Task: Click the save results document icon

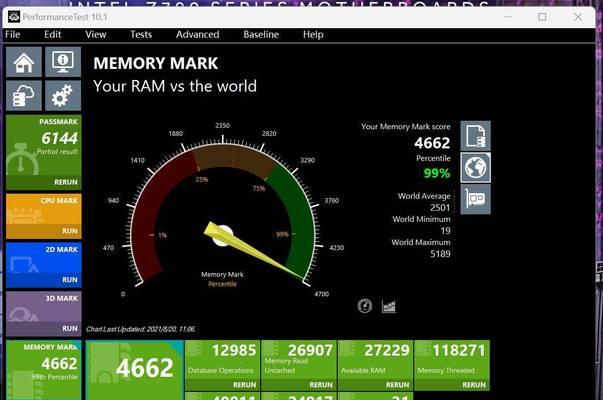Action: [475, 136]
